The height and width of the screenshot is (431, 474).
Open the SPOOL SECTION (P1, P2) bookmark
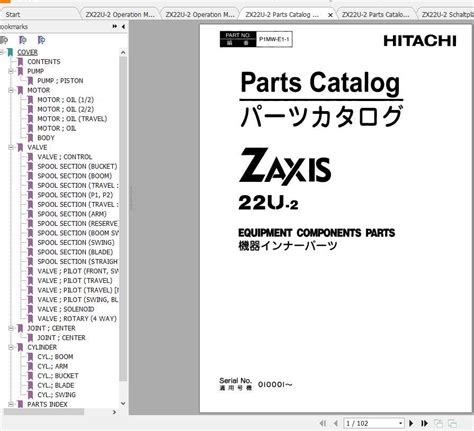coord(75,195)
